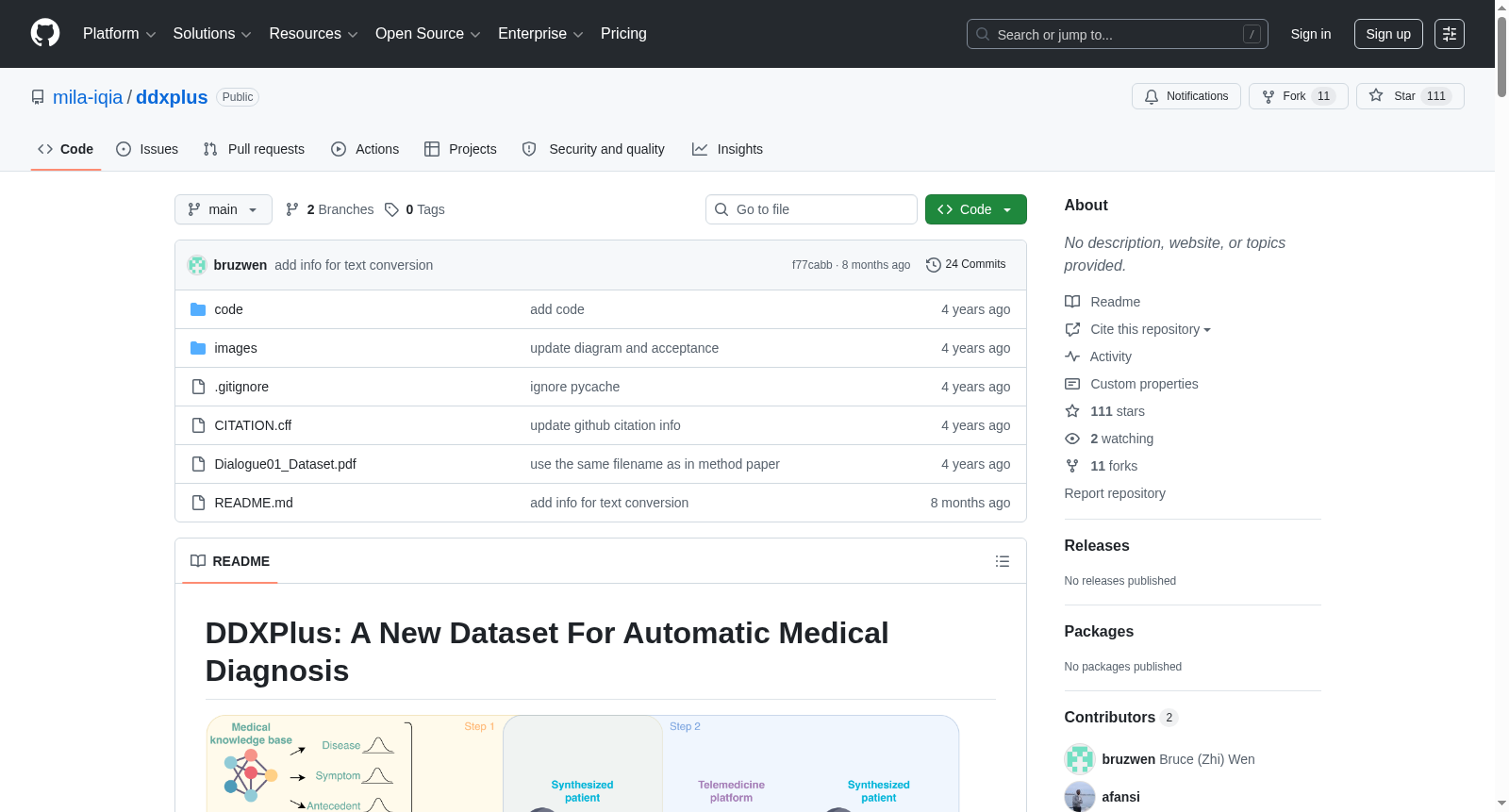The width and height of the screenshot is (1509, 812).
Task: Open the Contributors heading link
Action: (1120, 718)
